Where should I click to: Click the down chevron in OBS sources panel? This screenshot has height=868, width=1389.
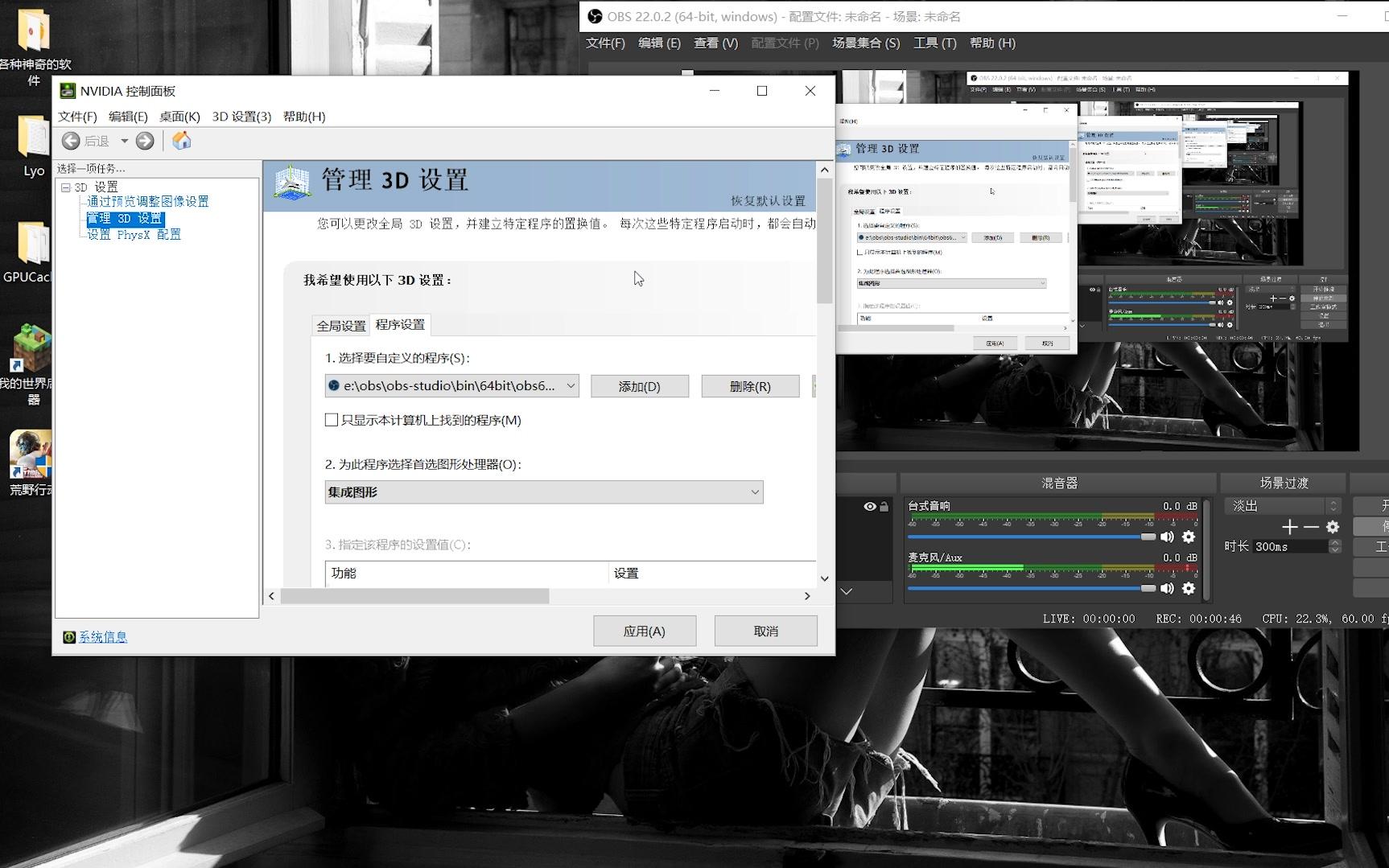847,591
